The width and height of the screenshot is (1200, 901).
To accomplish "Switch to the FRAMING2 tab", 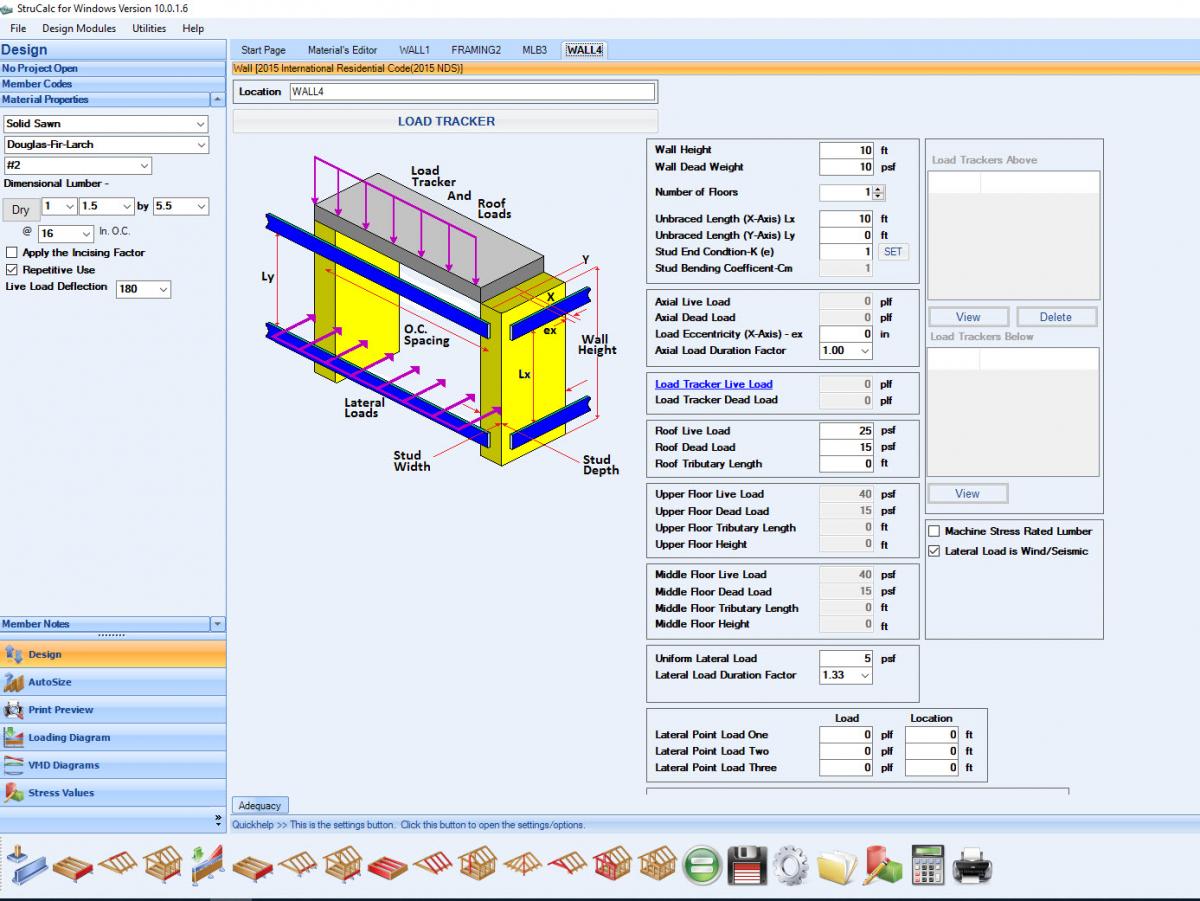I will pyautogui.click(x=476, y=50).
